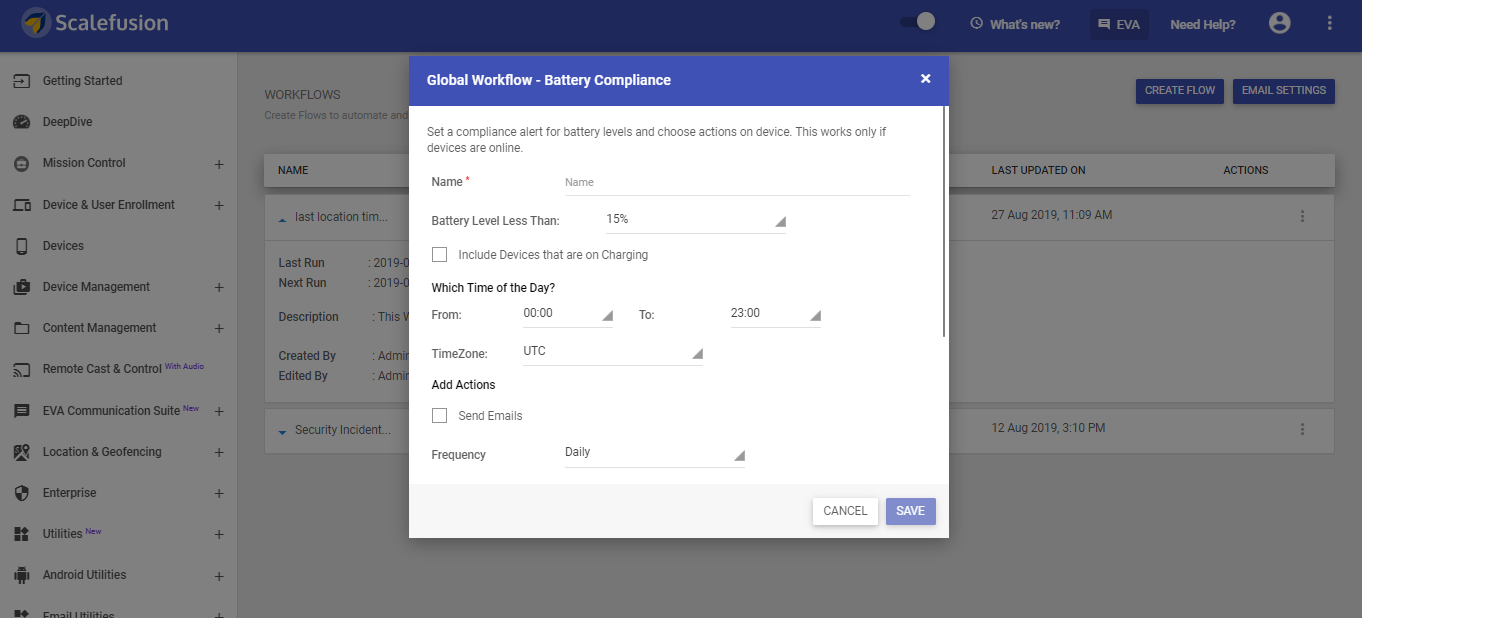Viewport: 1502px width, 630px height.
Task: Expand the Android Utilities submenu
Action: tap(219, 576)
